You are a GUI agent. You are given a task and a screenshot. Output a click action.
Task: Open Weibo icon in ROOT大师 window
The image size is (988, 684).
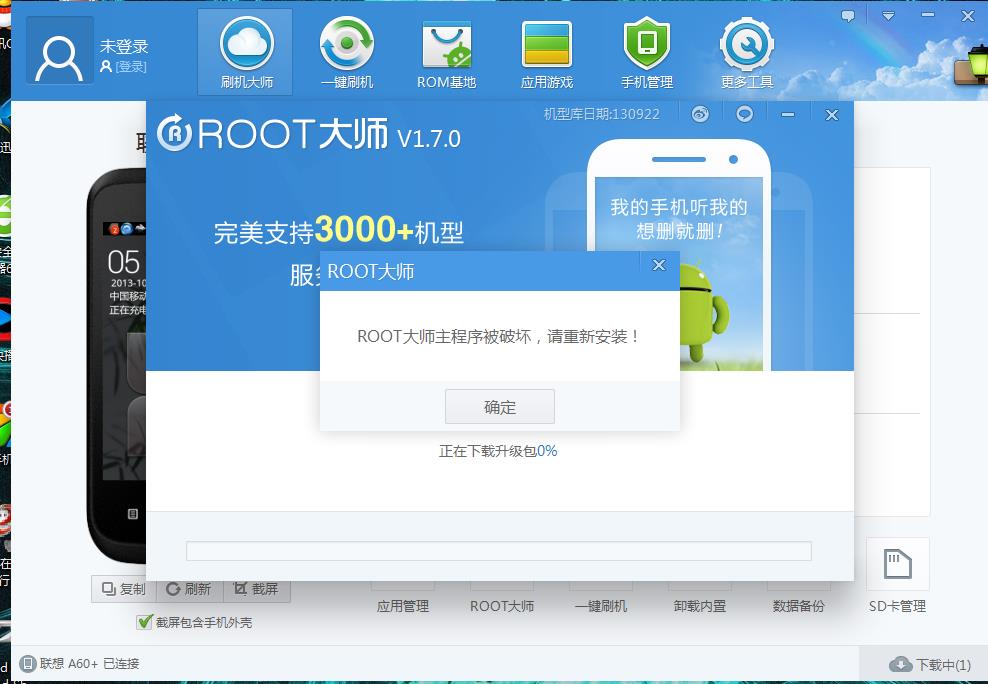[700, 115]
